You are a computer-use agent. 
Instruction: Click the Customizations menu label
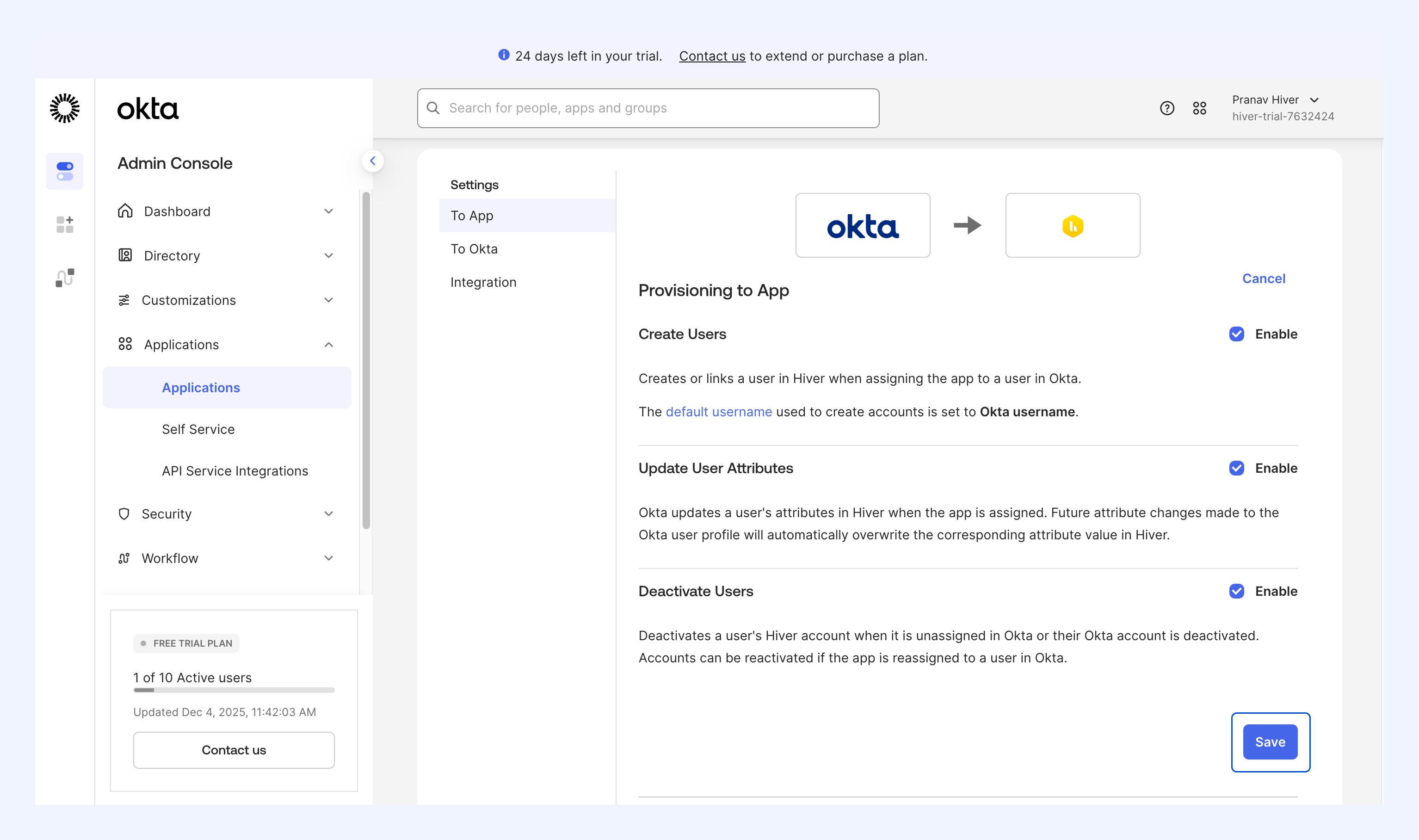189,300
